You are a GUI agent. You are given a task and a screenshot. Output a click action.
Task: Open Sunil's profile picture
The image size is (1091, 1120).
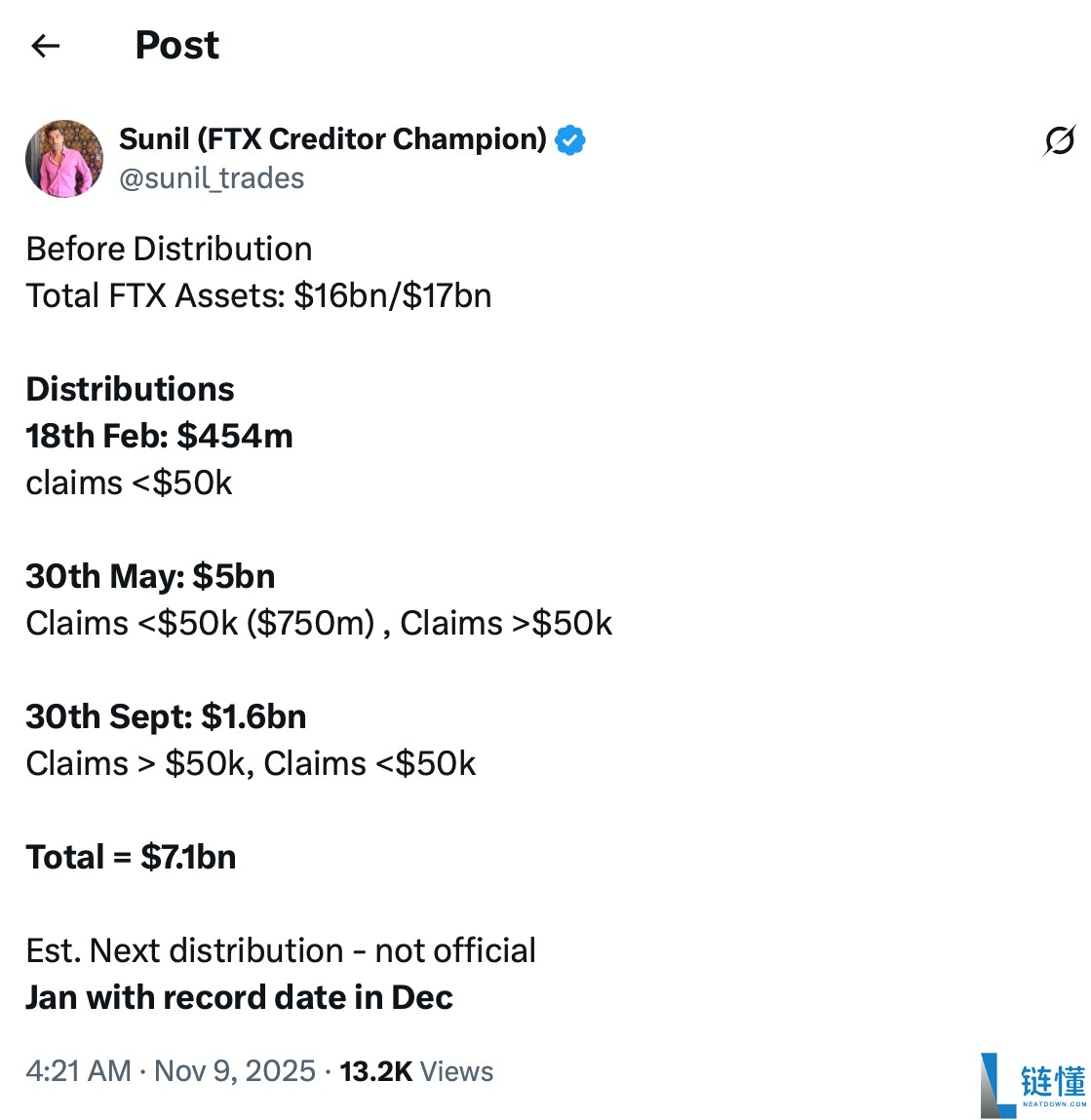[64, 159]
